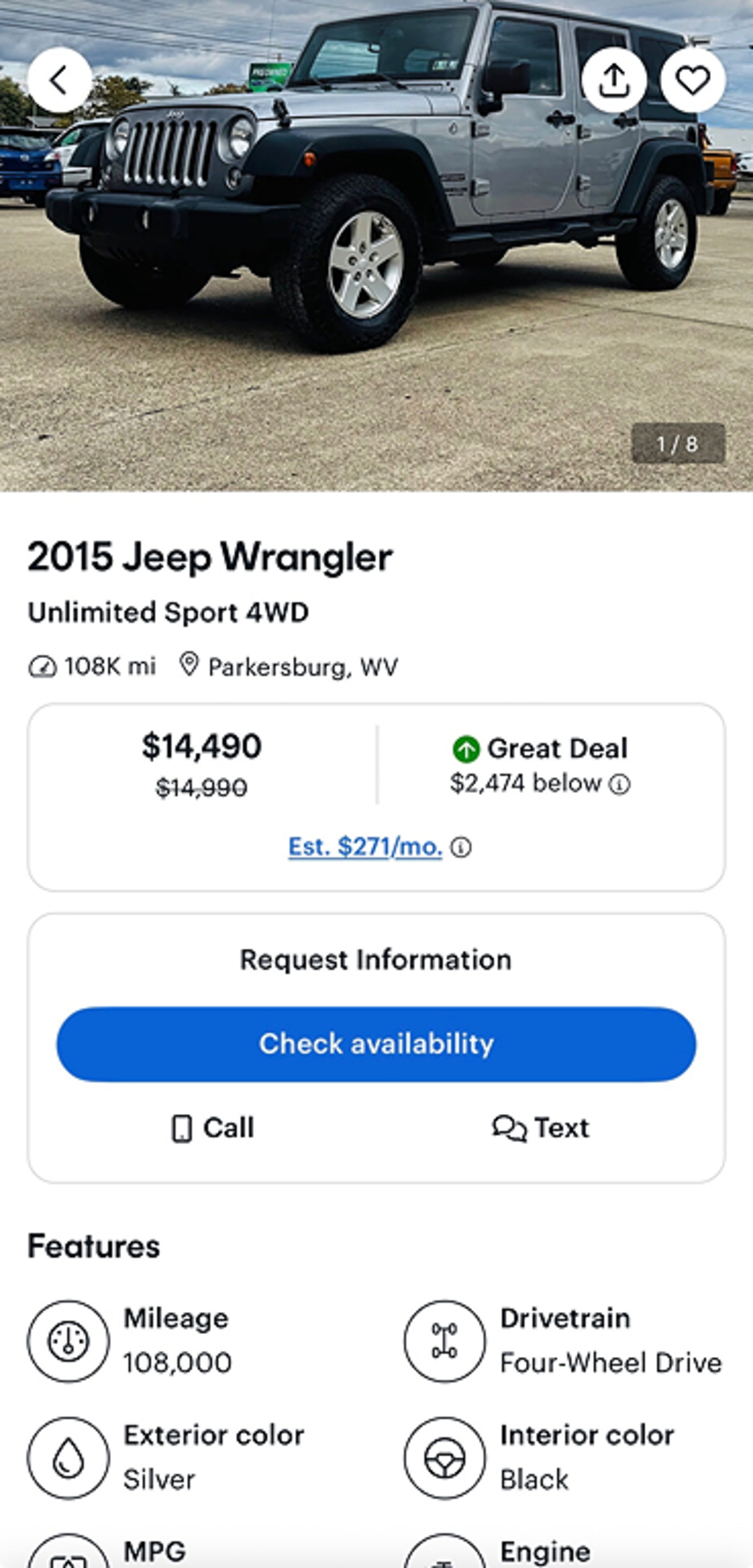Click the Mileage gauge feature icon

[x=68, y=1341]
